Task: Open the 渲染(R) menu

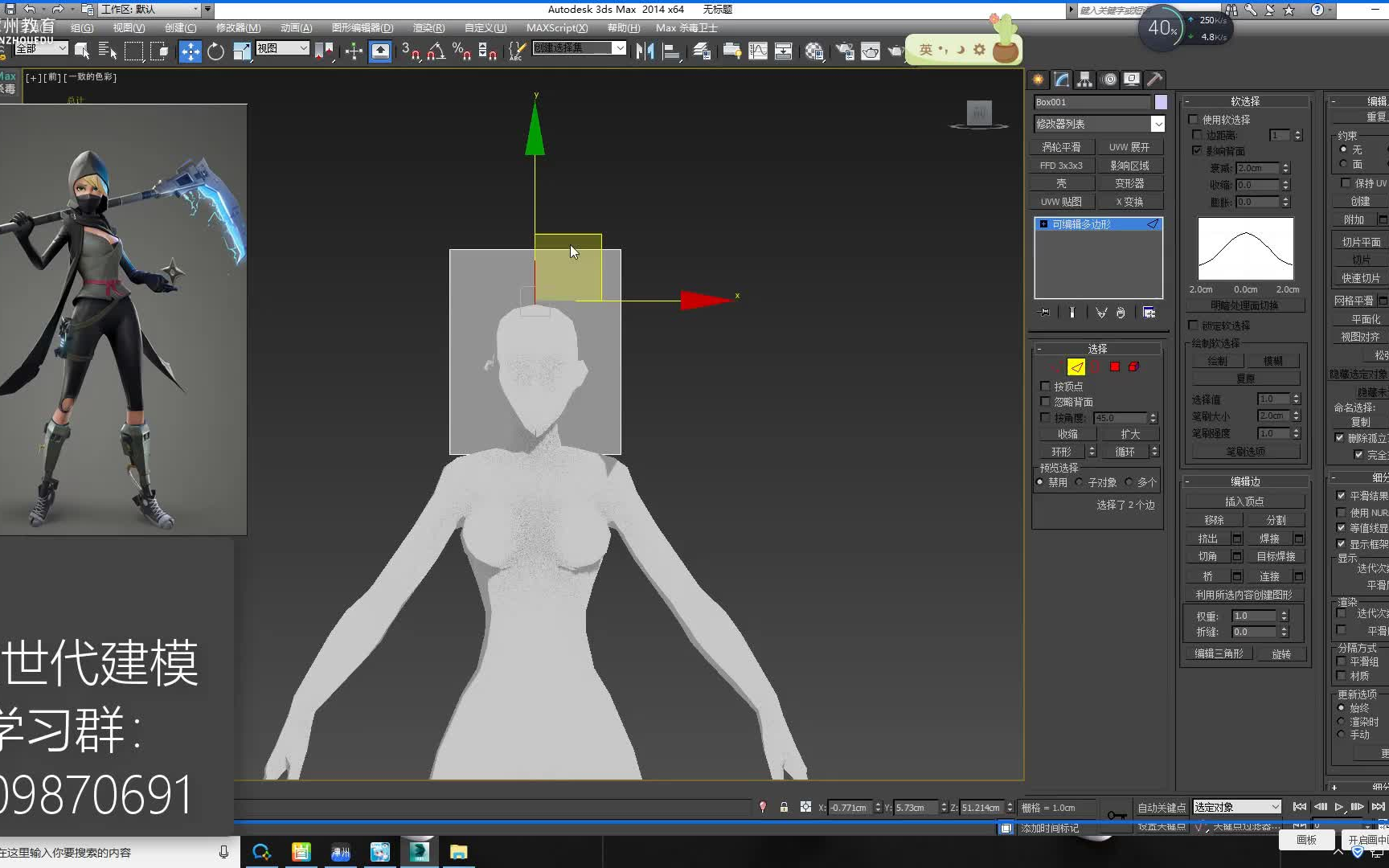Action: click(428, 27)
